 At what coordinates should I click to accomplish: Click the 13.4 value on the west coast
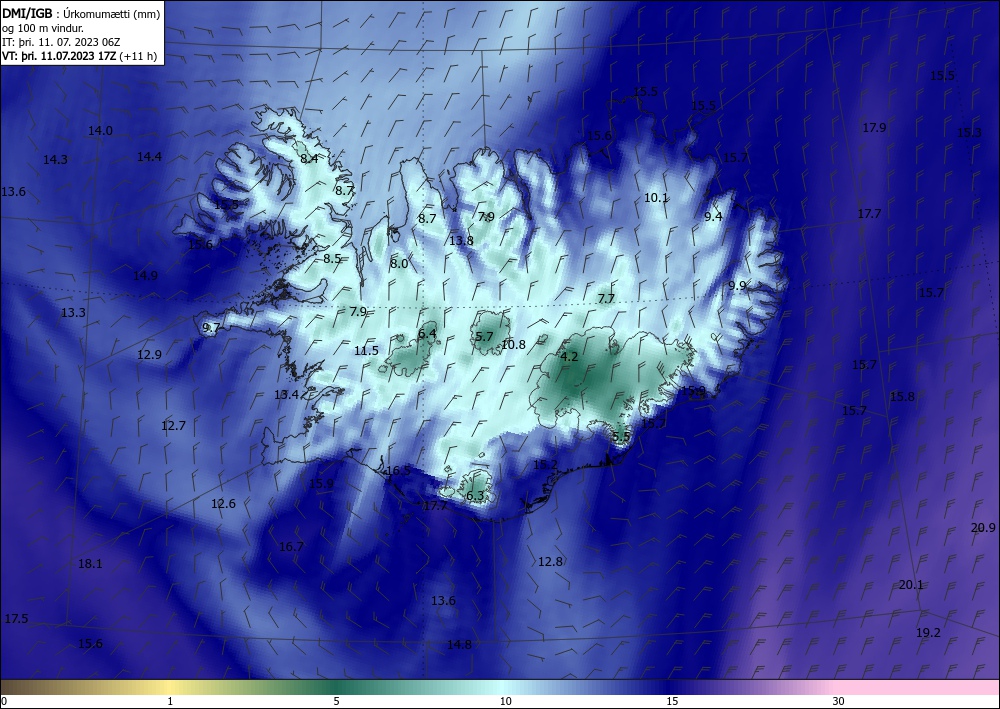pyautogui.click(x=286, y=395)
